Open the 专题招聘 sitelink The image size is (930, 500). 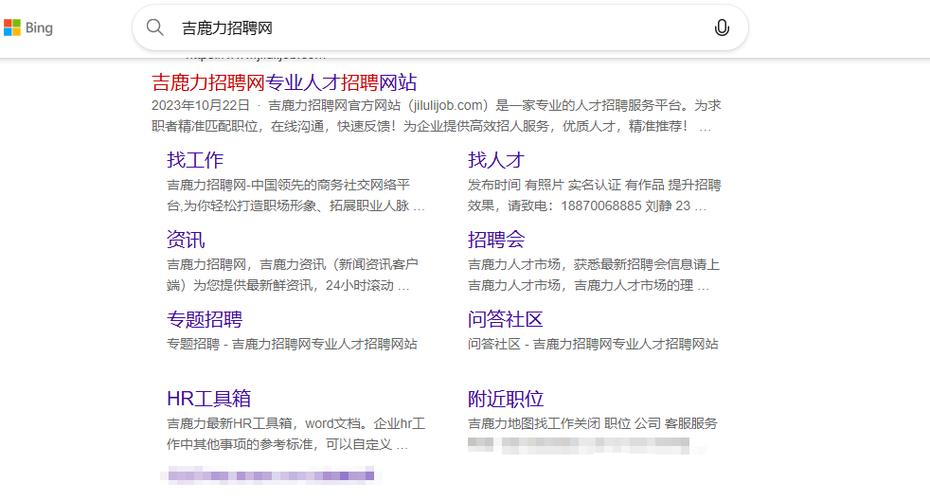coord(205,319)
